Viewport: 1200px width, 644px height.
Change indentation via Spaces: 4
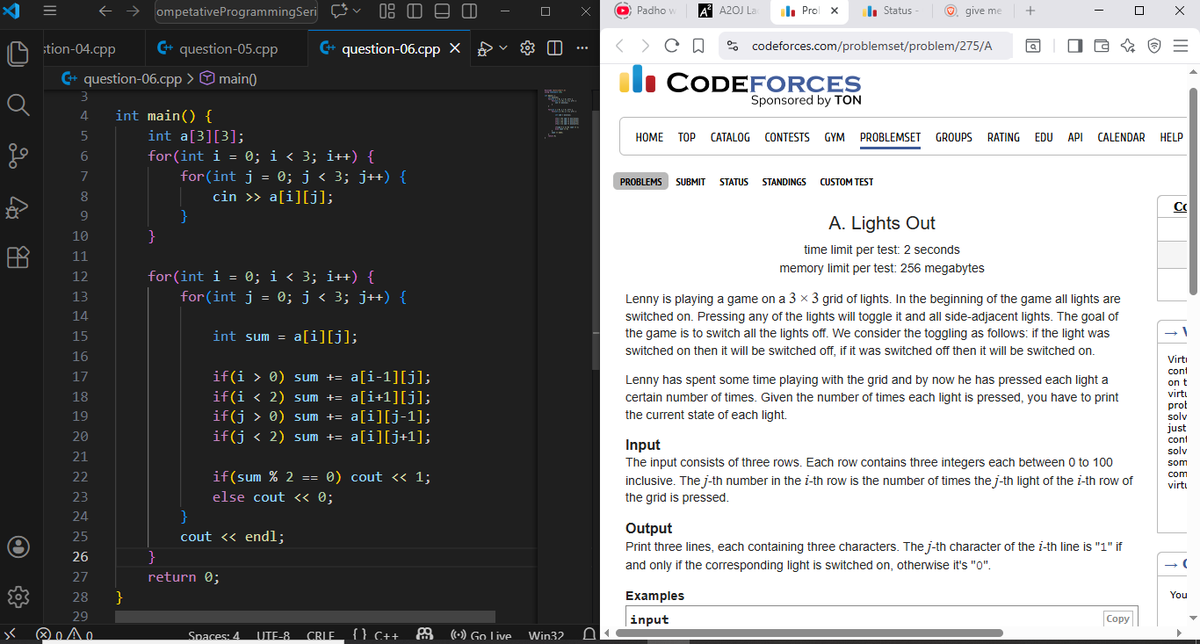(x=213, y=634)
